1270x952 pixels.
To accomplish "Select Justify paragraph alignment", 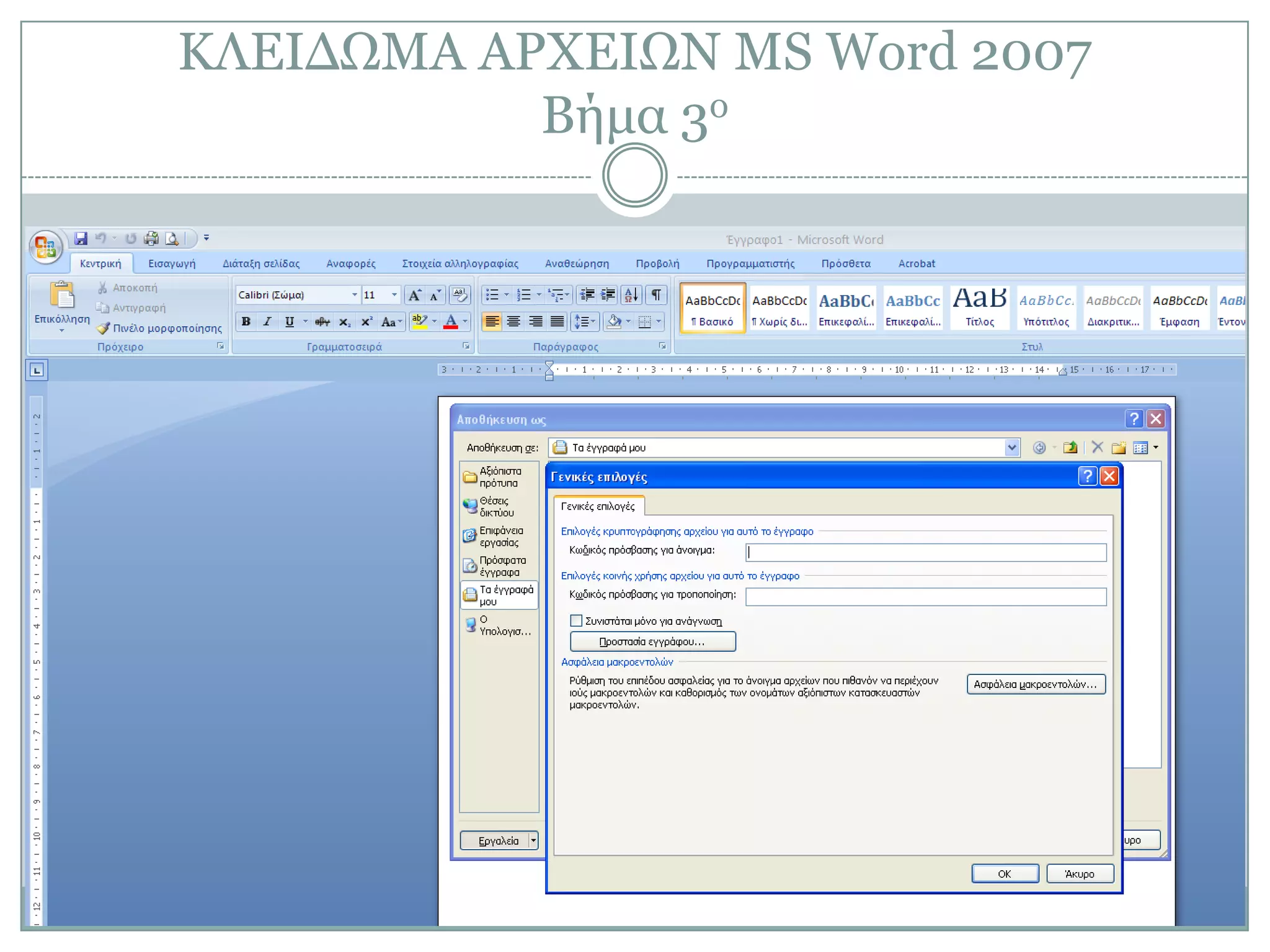I will point(557,322).
